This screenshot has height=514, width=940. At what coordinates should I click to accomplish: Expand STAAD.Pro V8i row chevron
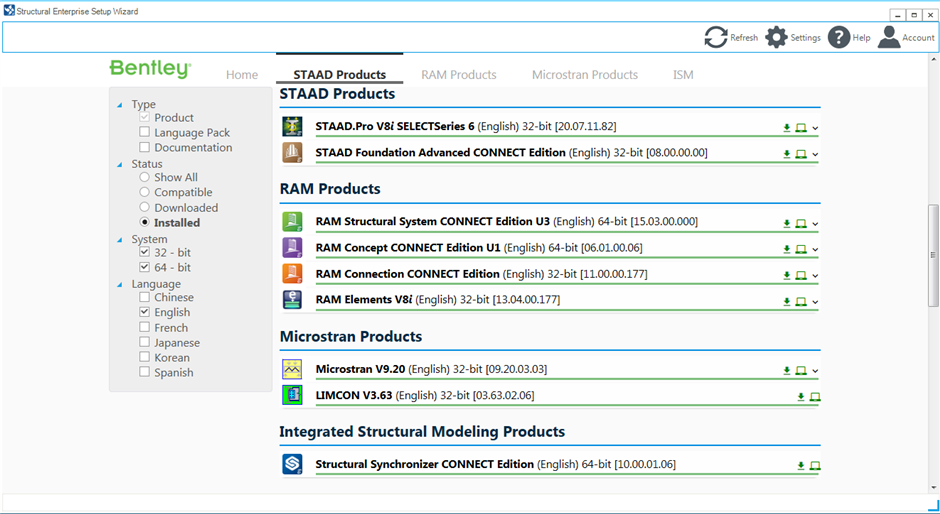pos(815,128)
